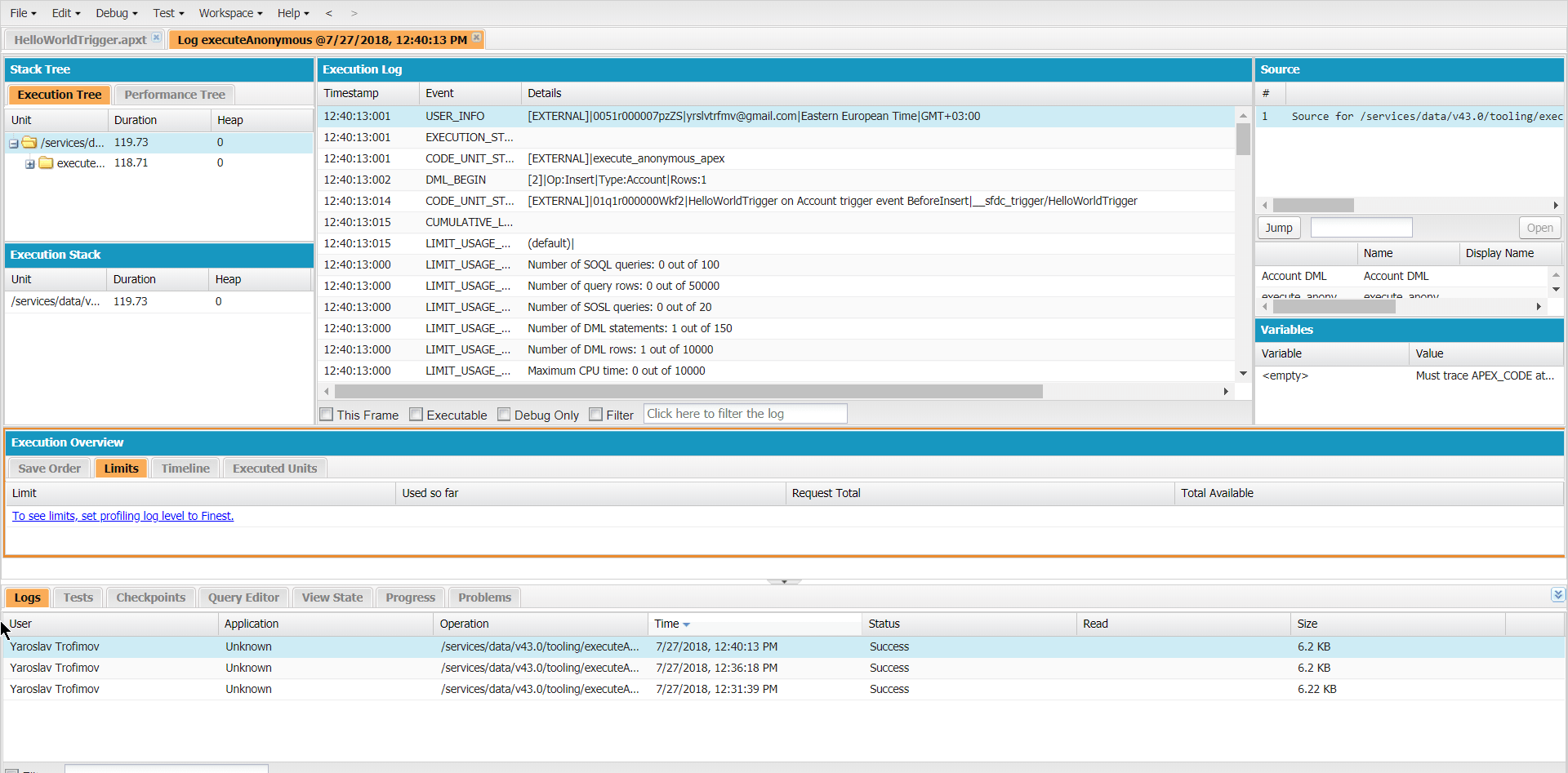The height and width of the screenshot is (773, 1568).
Task: Open the File menu
Action: tap(23, 13)
